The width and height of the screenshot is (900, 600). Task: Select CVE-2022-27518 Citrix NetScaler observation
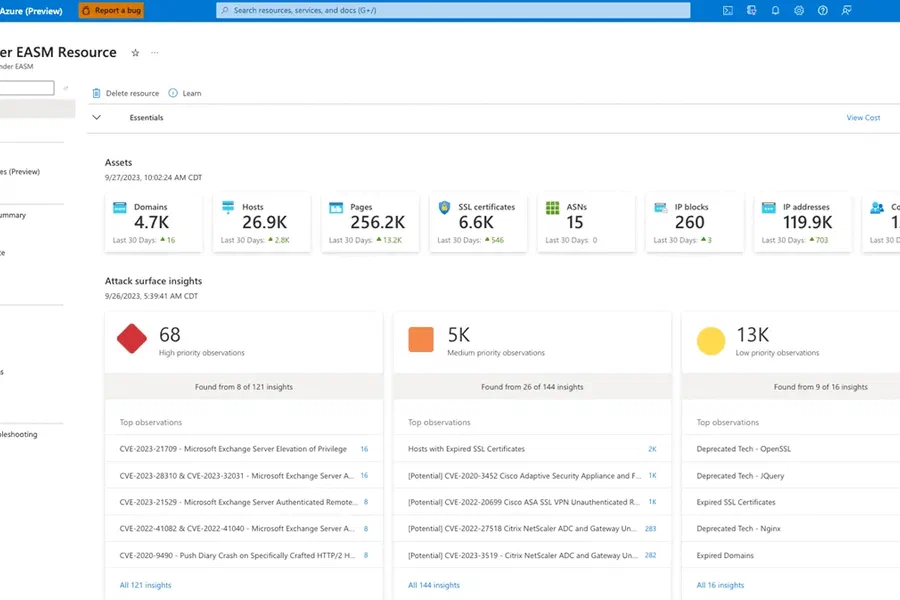[532, 528]
